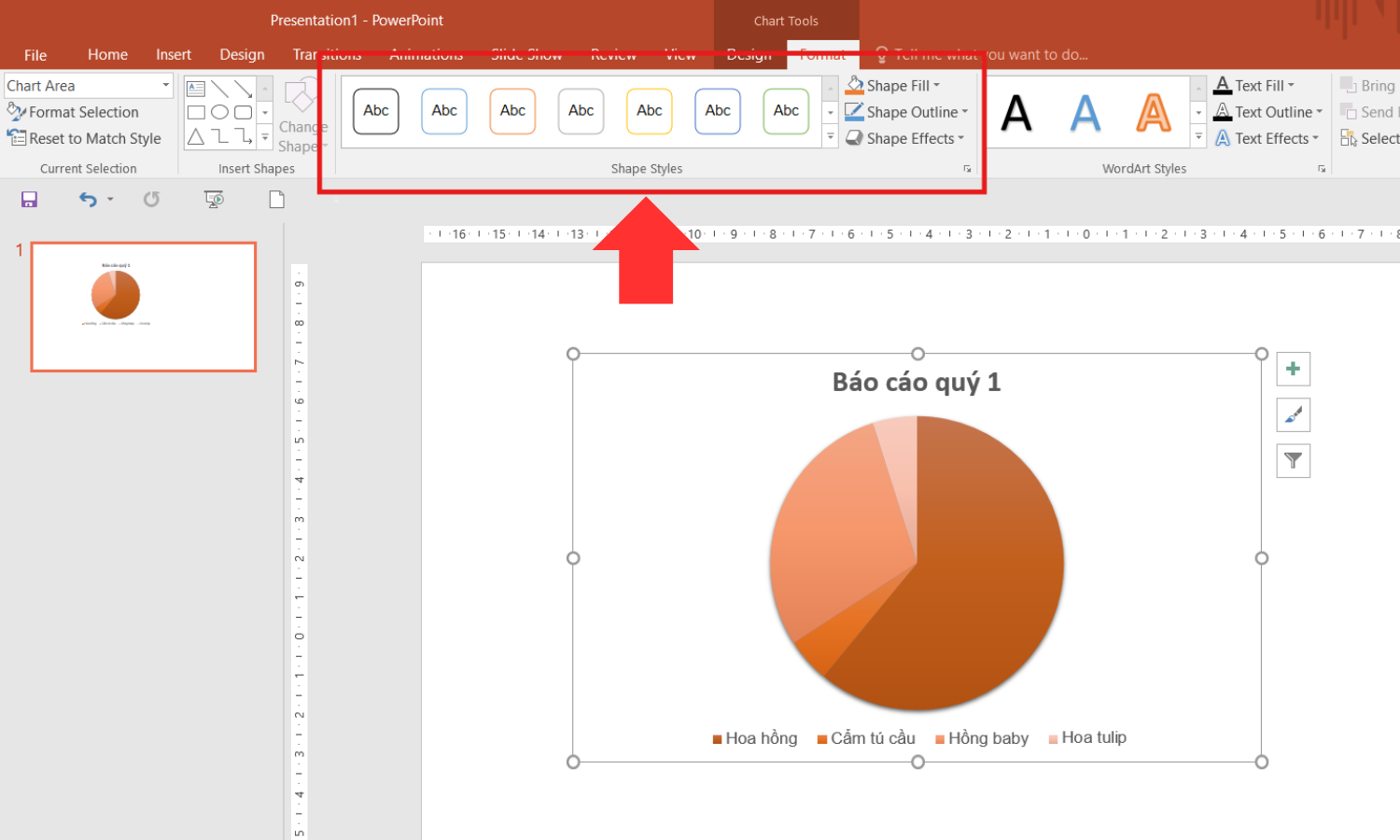Viewport: 1400px width, 840px height.
Task: Select the Oval shape tool
Action: click(219, 111)
